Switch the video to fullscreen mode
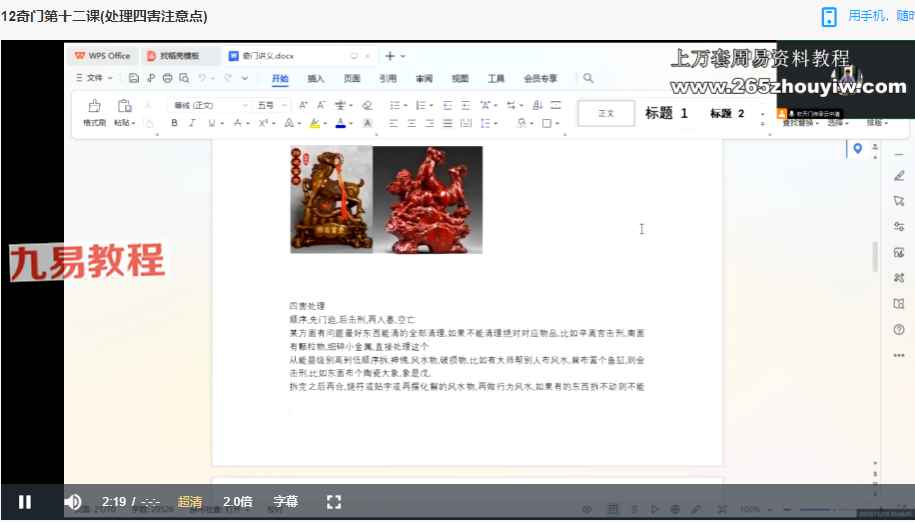Viewport: 915px width, 522px height. (334, 502)
